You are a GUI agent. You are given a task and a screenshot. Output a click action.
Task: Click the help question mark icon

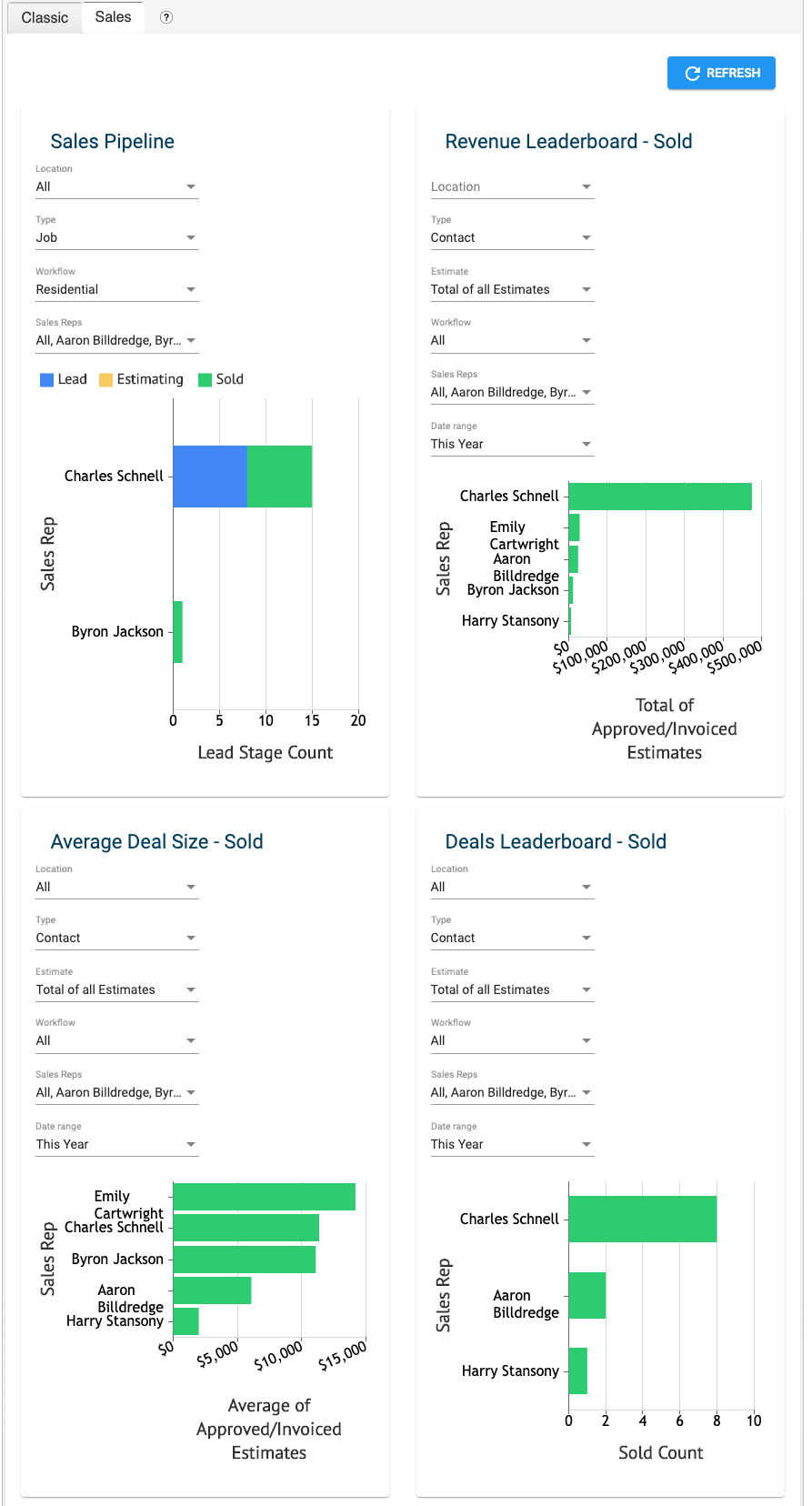(166, 17)
